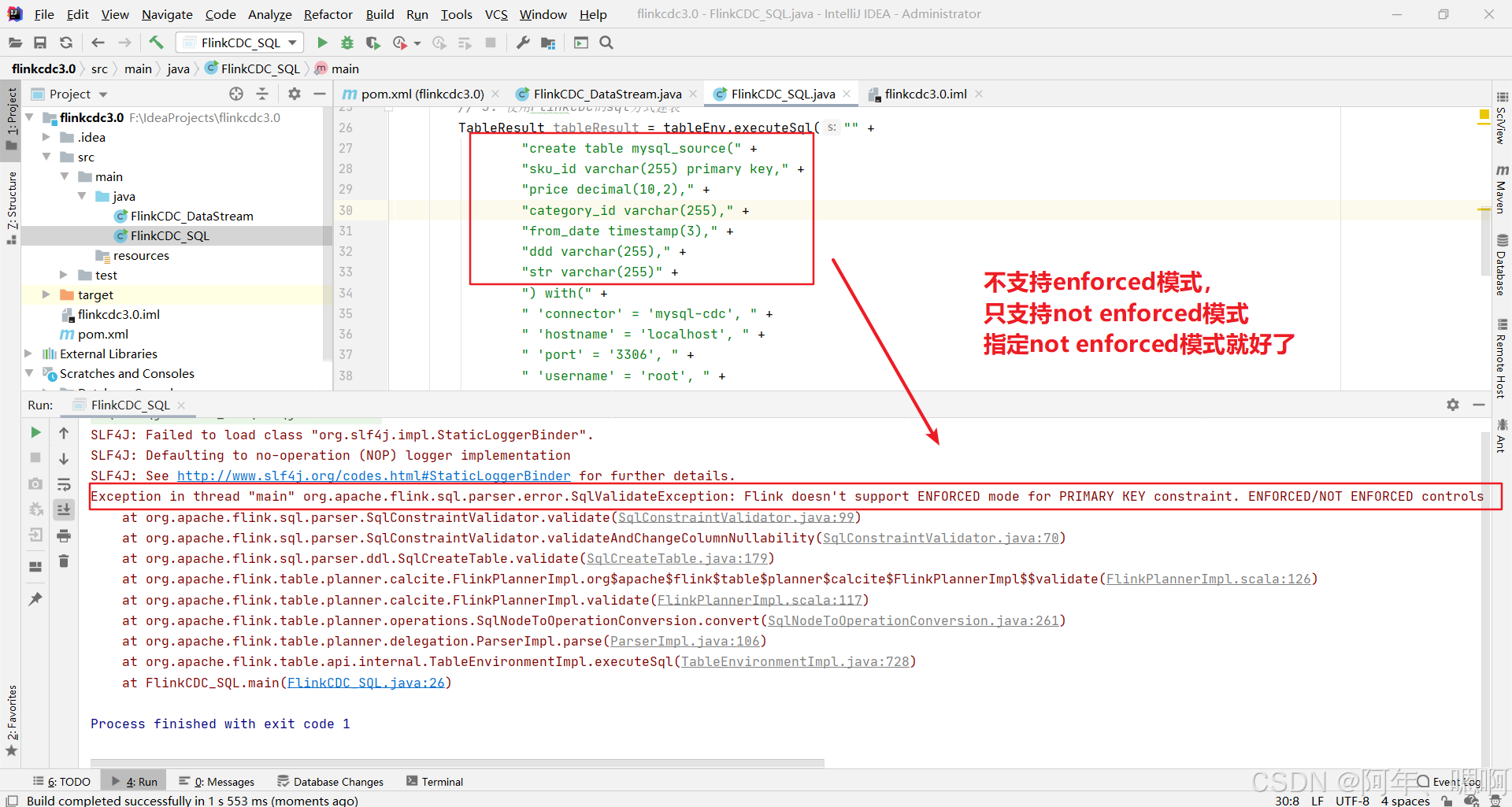This screenshot has width=1512, height=807.
Task: Collapse the main folder node
Action: (x=65, y=176)
